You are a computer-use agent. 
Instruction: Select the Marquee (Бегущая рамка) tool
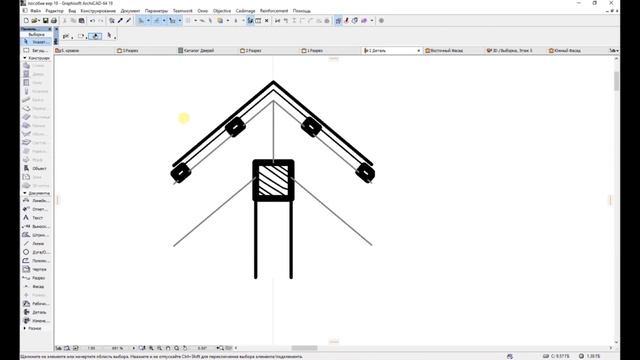click(x=36, y=50)
